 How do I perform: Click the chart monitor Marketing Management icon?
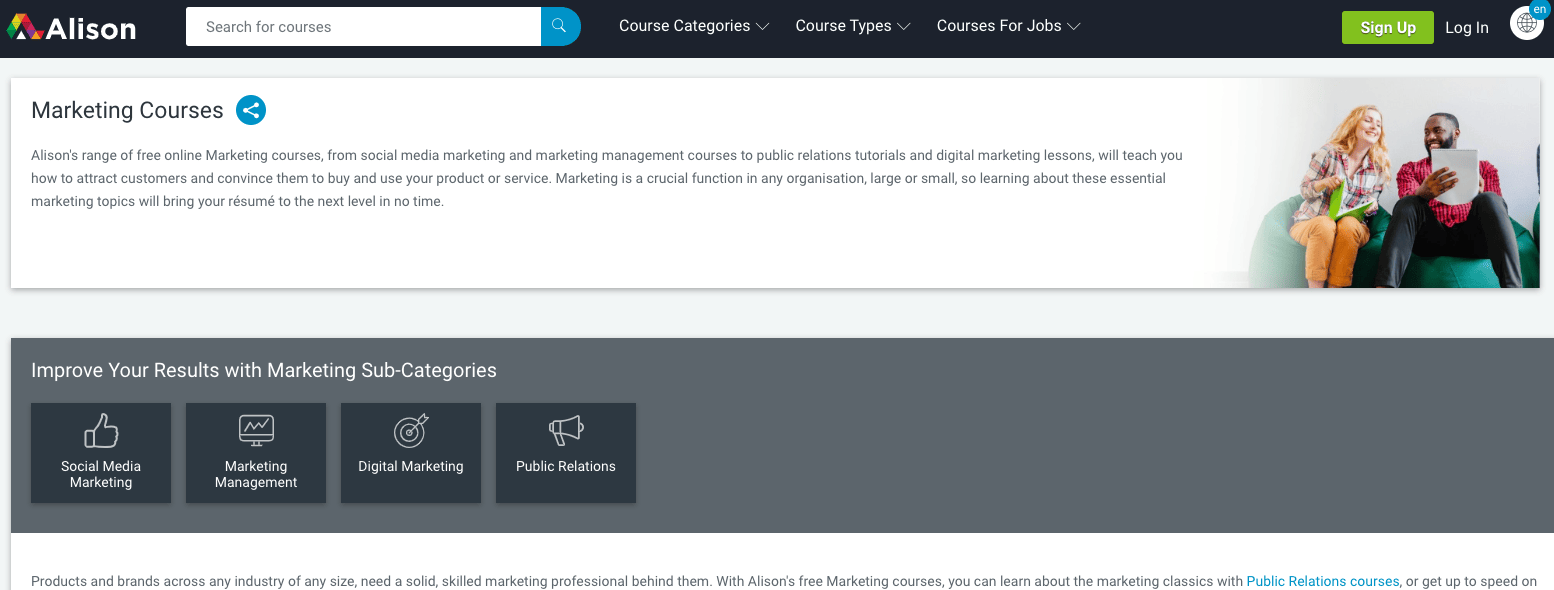(256, 431)
